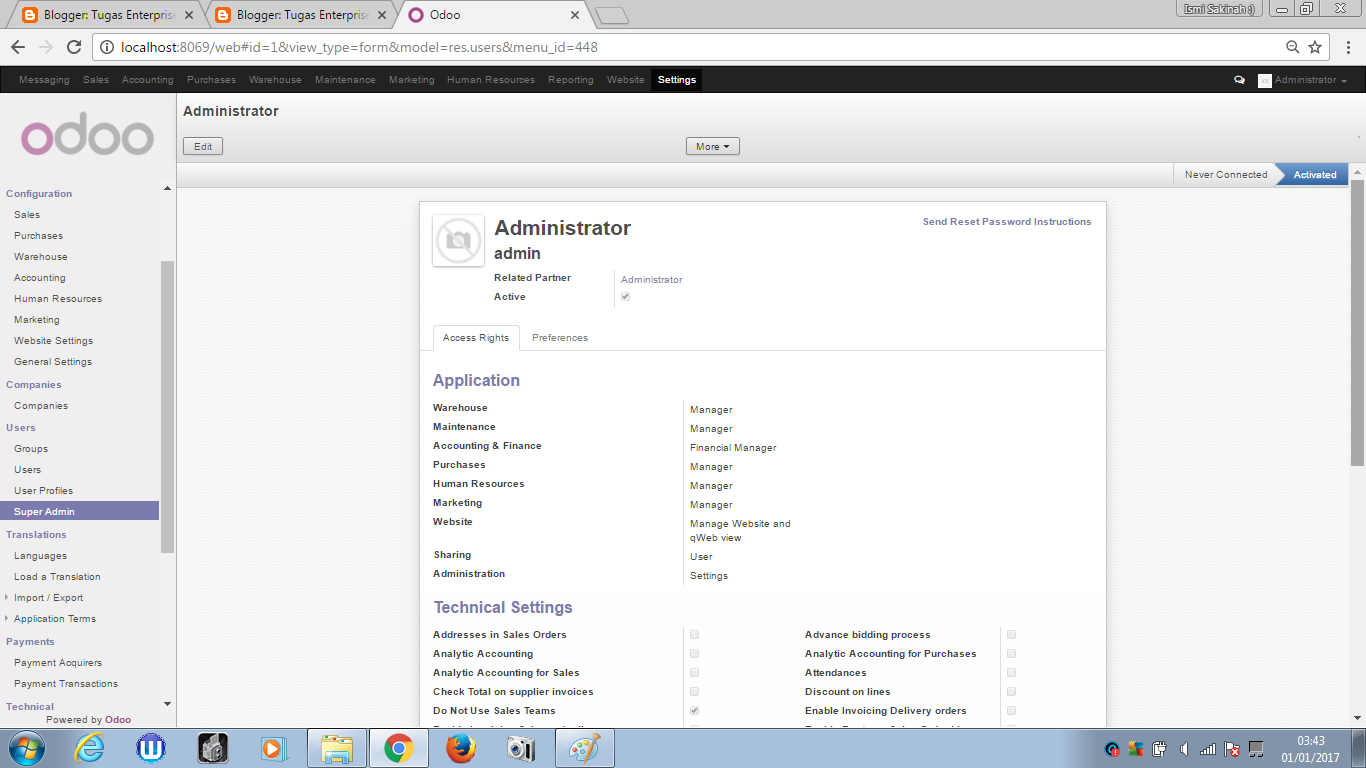This screenshot has height=768, width=1366.
Task: Open the Accounting top menu
Action: click(x=148, y=80)
